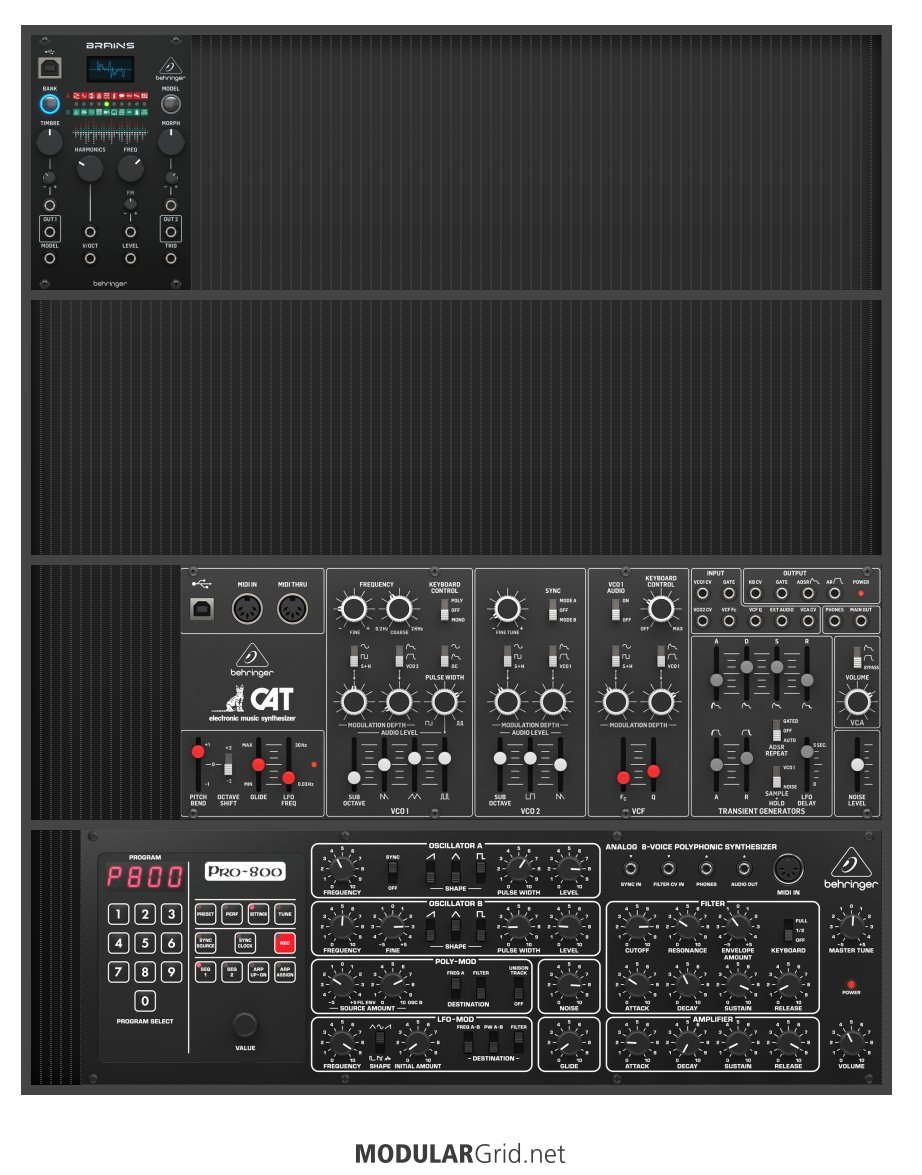Toggle CAT OCTAVE SHIFT switch
The image size is (922, 1175).
coord(228,765)
